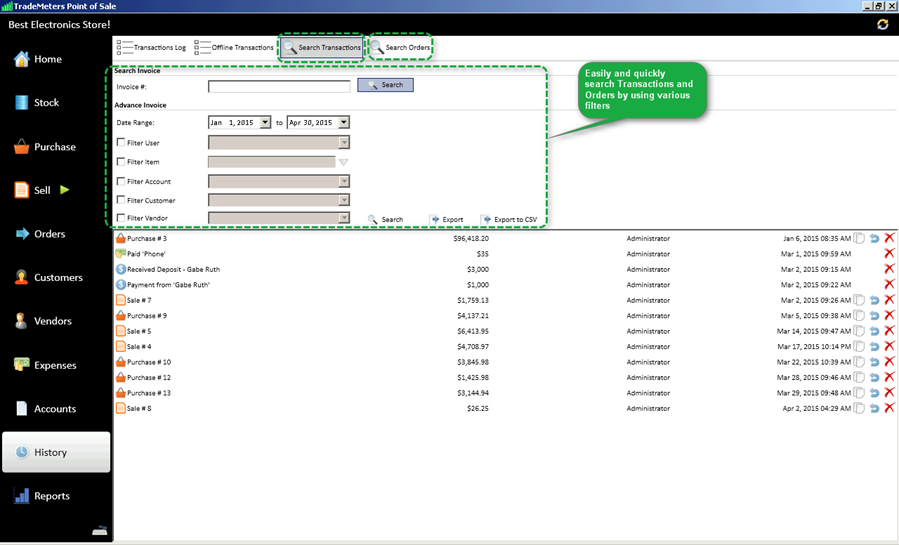Switch to Transactions Log tab

[x=152, y=47]
